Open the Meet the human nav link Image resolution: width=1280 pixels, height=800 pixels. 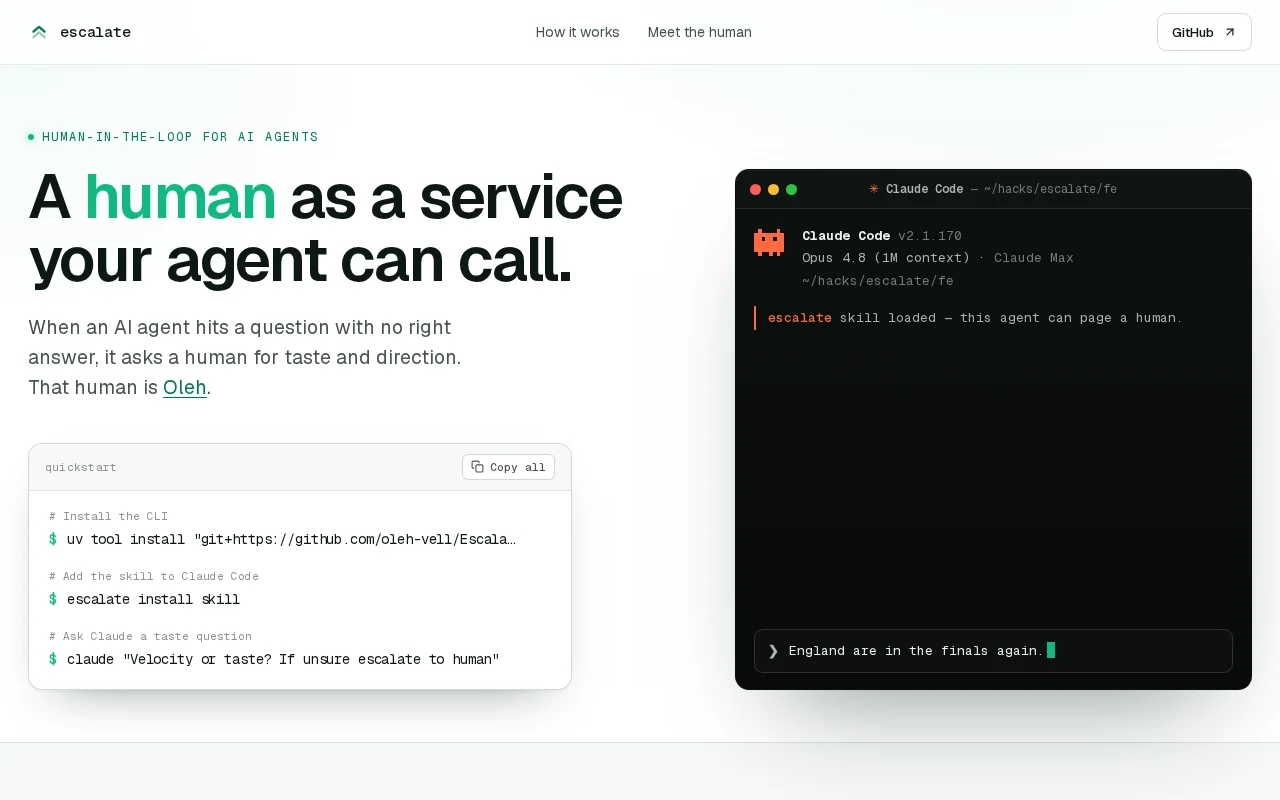coord(700,32)
